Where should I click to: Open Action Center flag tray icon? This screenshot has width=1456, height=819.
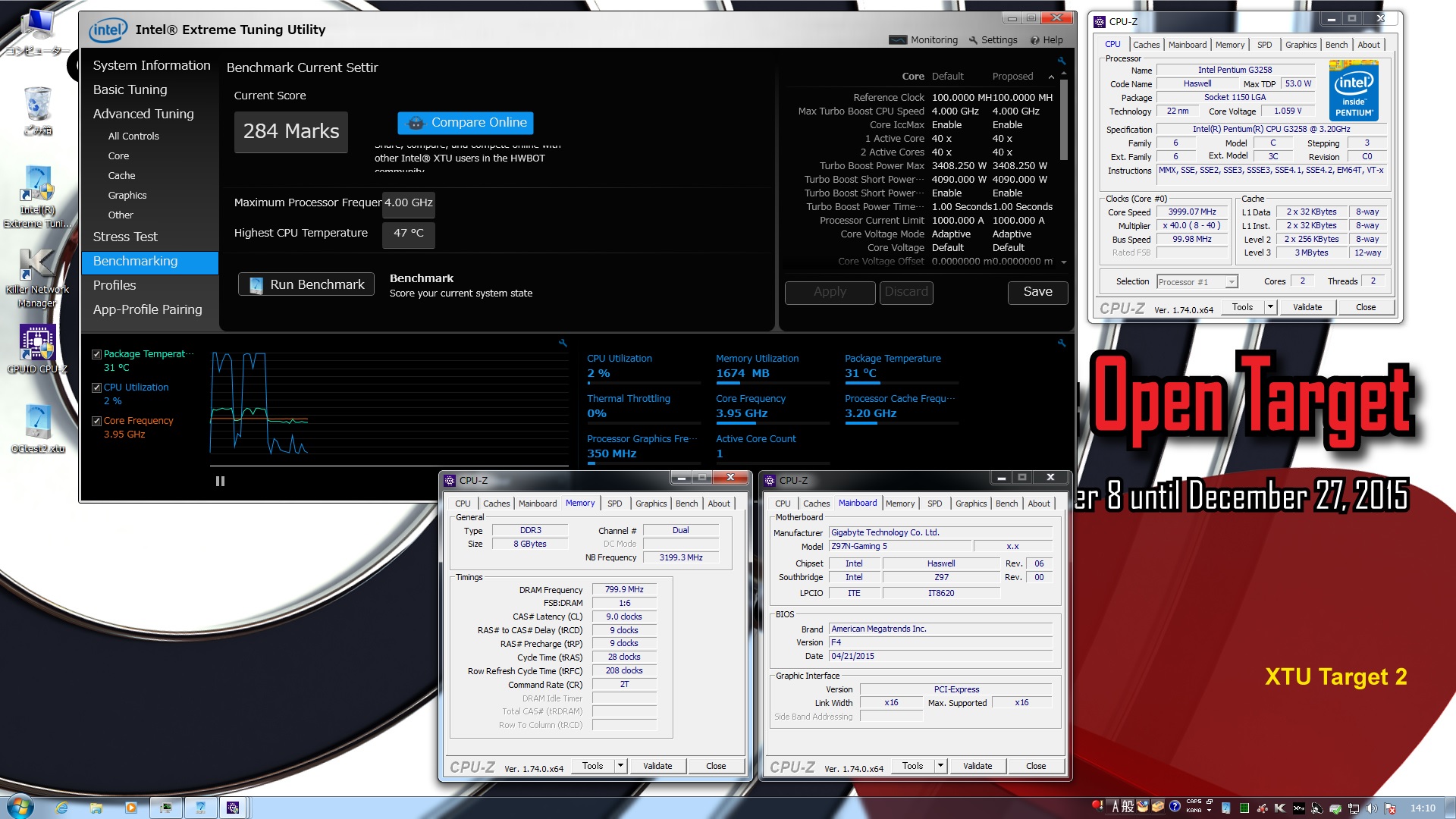click(x=1389, y=808)
